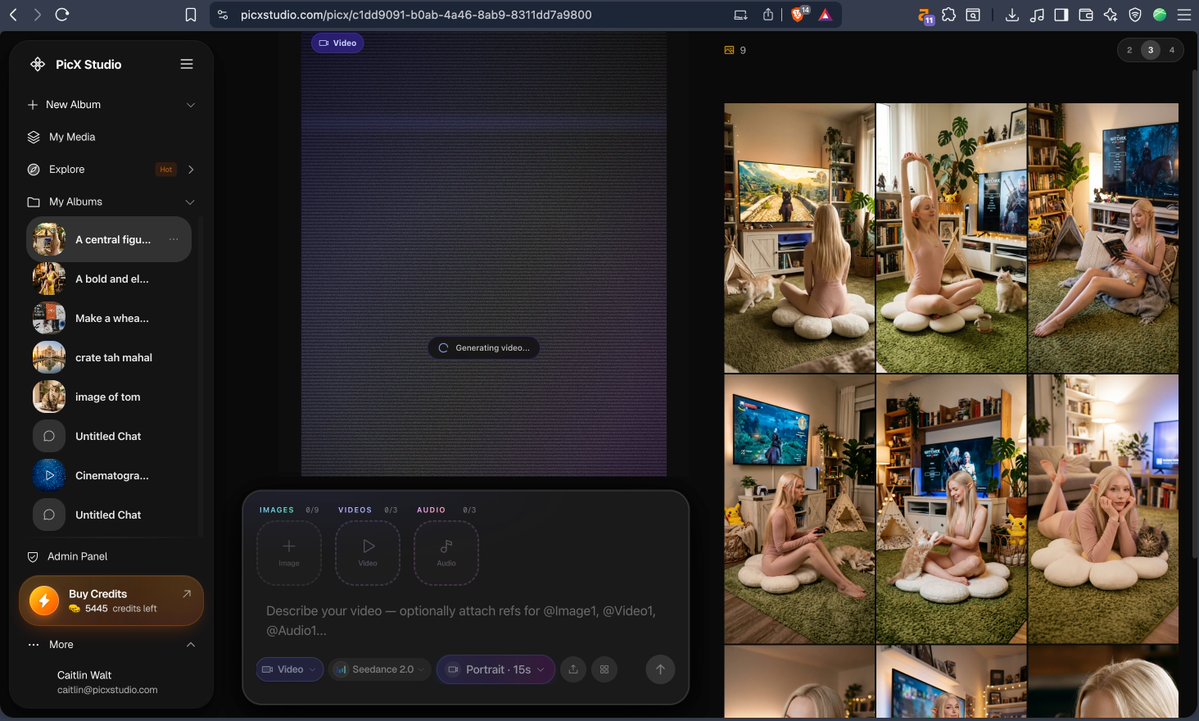
Task: Open the 'crate tah mahal' album
Action: (x=109, y=357)
